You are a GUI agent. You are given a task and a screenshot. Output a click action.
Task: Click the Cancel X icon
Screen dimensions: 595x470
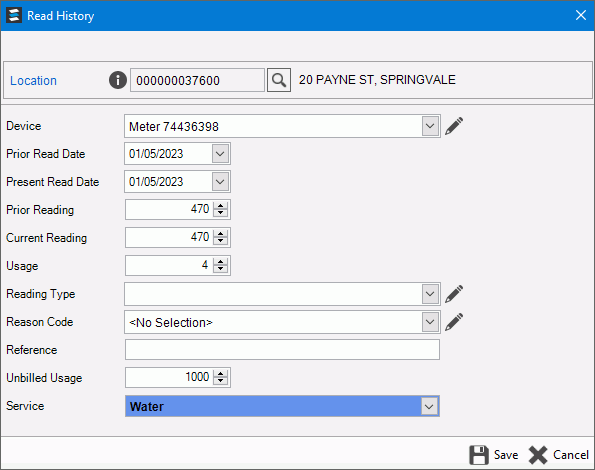pos(538,454)
